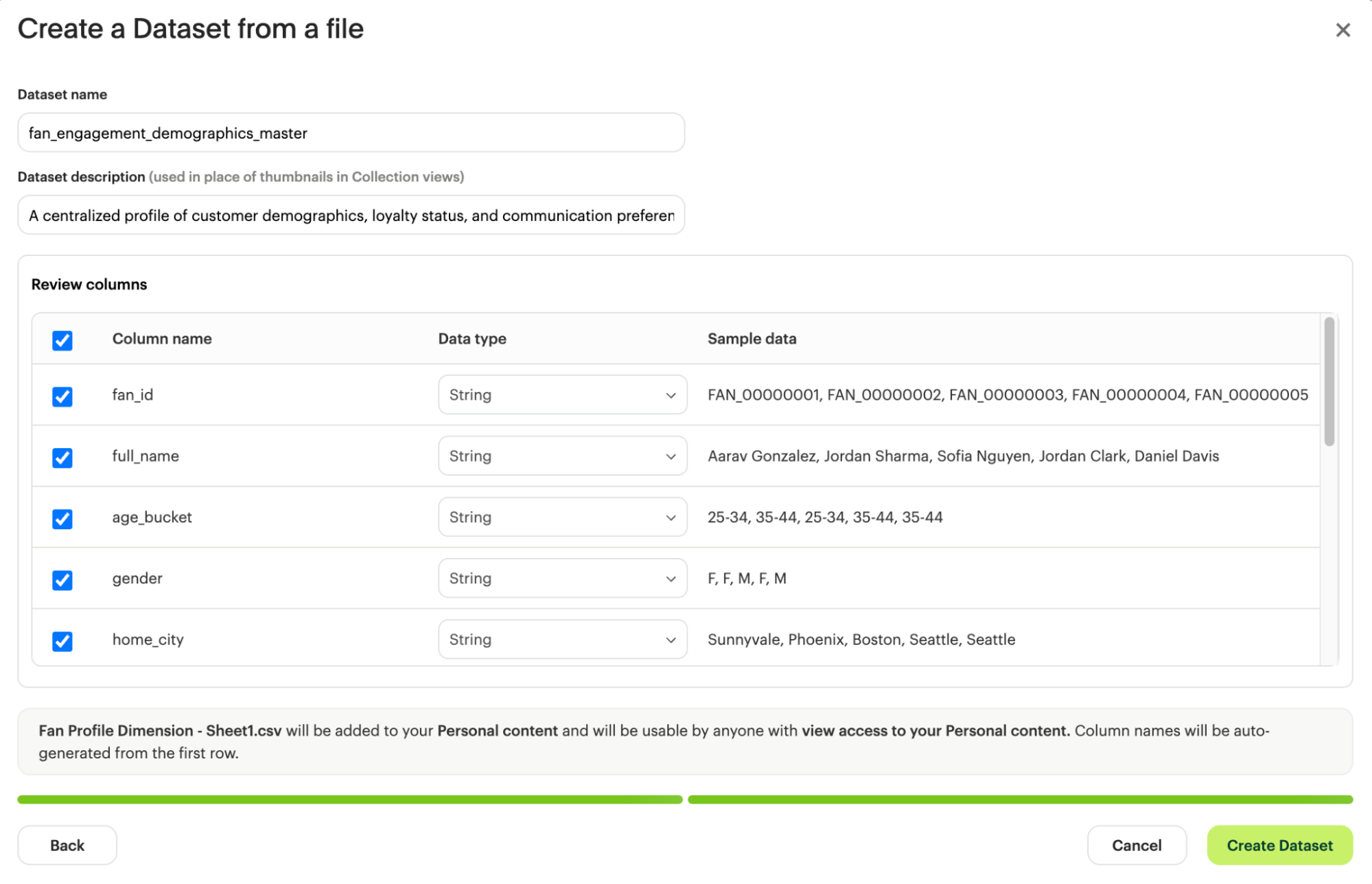Disable the age_bucket column
Image resolution: width=1372 pixels, height=884 pixels.
click(62, 519)
